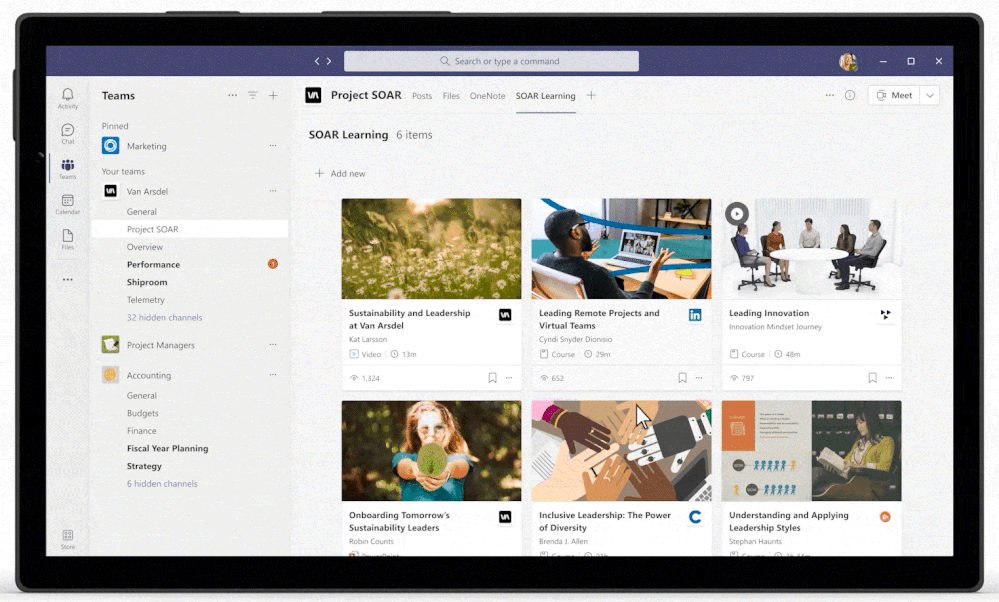Open more options for the Marketing team

[x=273, y=146]
